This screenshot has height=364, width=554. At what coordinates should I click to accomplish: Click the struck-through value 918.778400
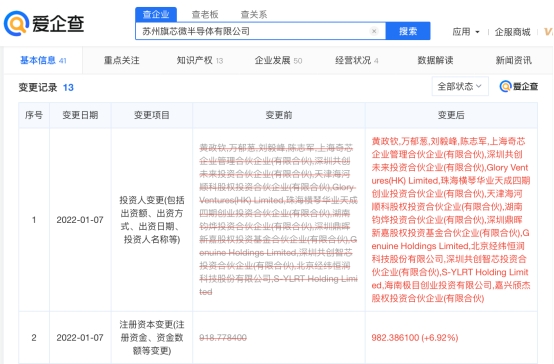coord(223,337)
